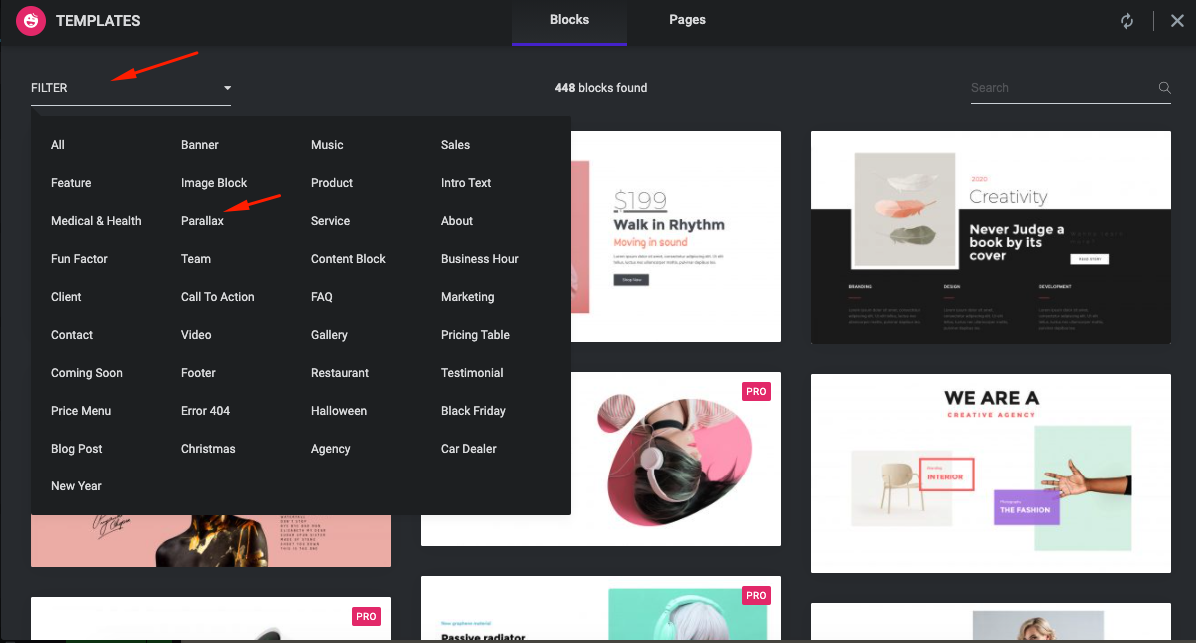1196x643 pixels.
Task: Click the search magnifier icon
Action: [x=1164, y=88]
